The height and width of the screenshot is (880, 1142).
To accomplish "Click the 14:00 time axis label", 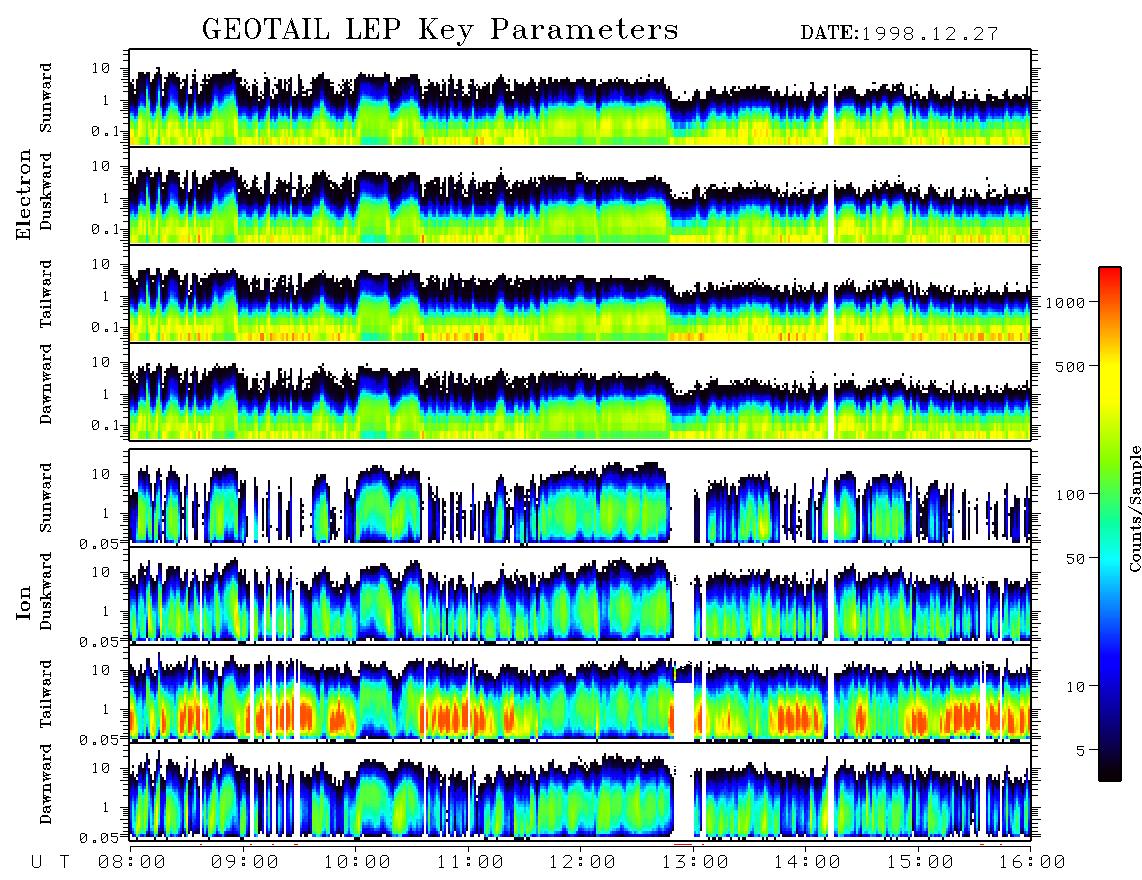I will point(807,862).
